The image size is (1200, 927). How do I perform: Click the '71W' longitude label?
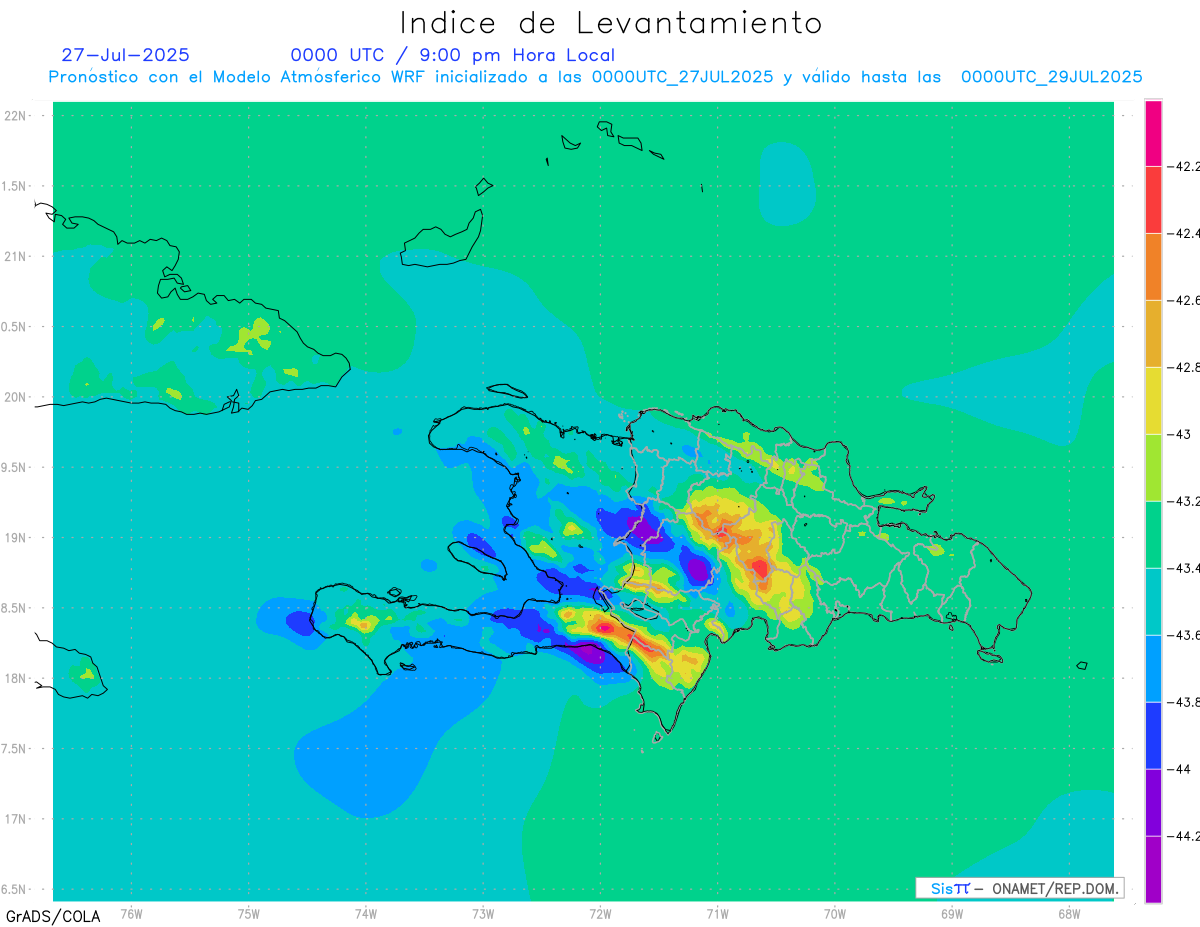click(717, 913)
